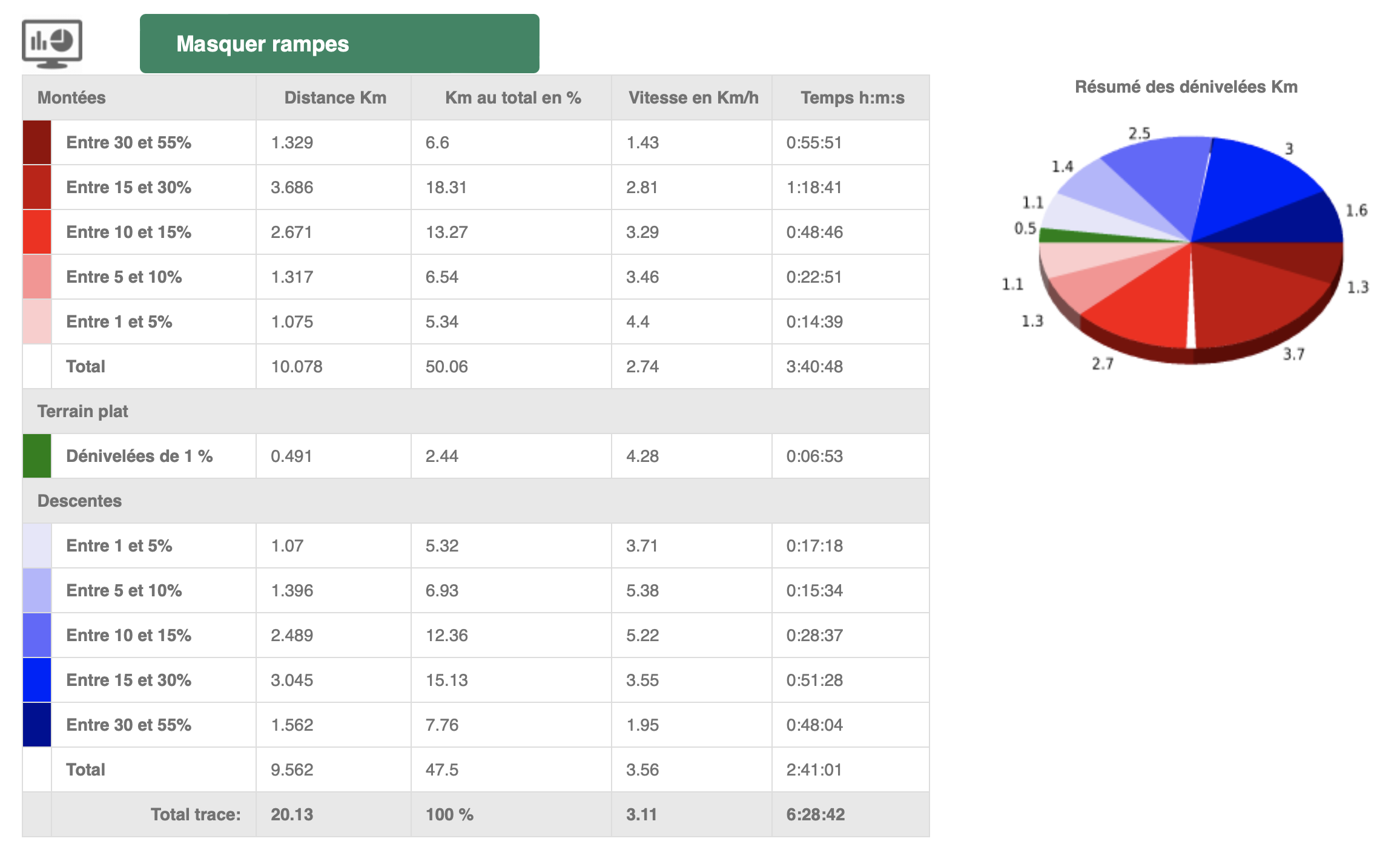
Task: Click green swatch for Dénivelées de 1 %
Action: pyautogui.click(x=37, y=456)
